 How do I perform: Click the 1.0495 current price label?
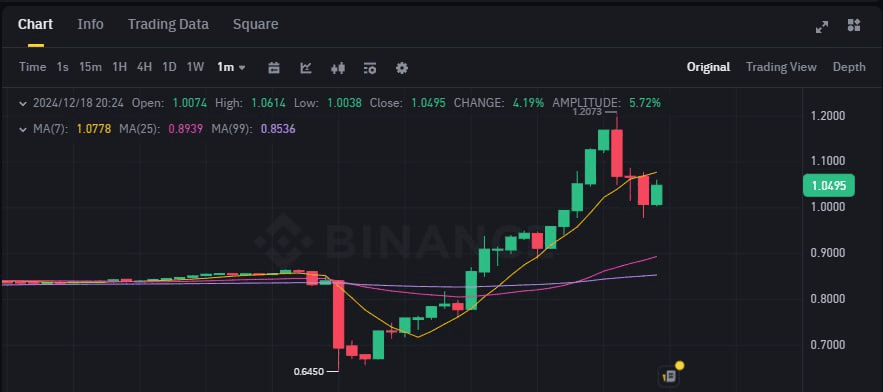(x=828, y=186)
